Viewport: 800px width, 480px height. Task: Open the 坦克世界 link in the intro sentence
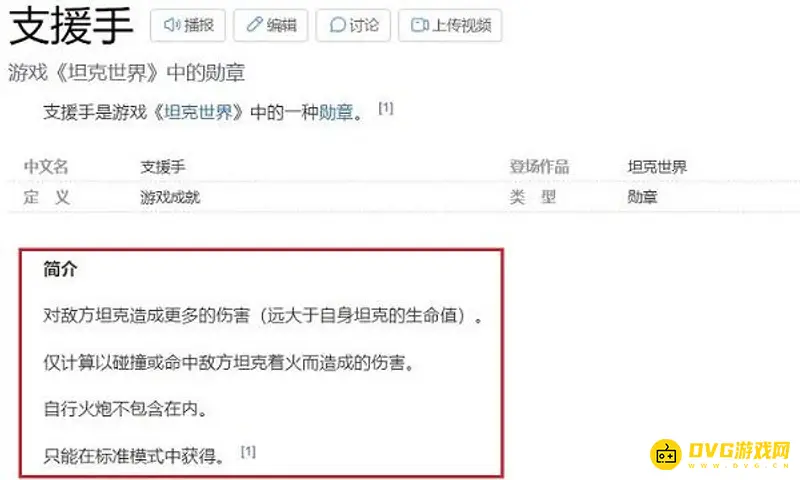click(x=198, y=112)
